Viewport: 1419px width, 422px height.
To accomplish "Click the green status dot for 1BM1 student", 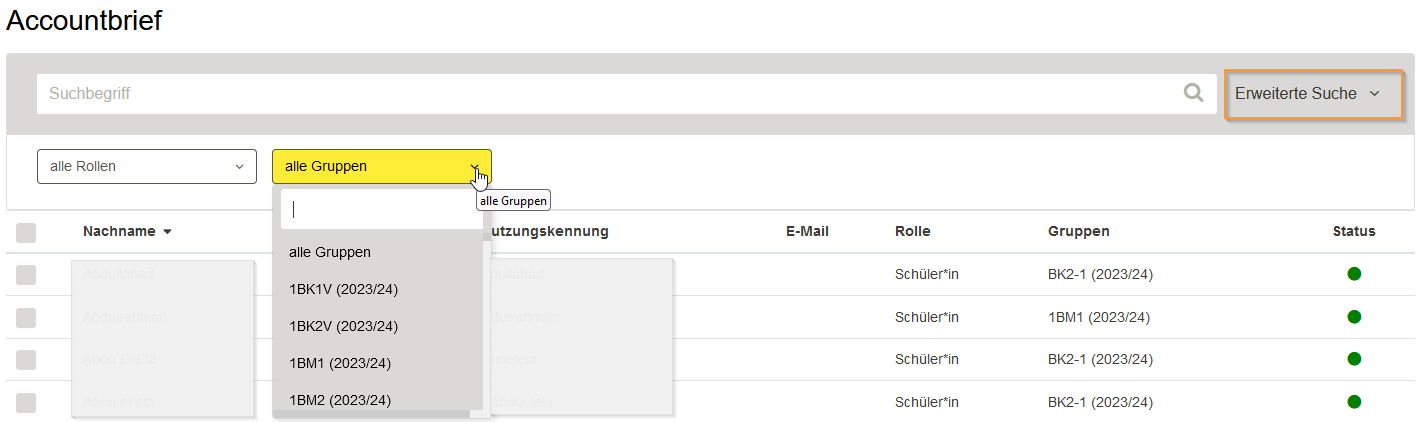I will click(x=1354, y=317).
